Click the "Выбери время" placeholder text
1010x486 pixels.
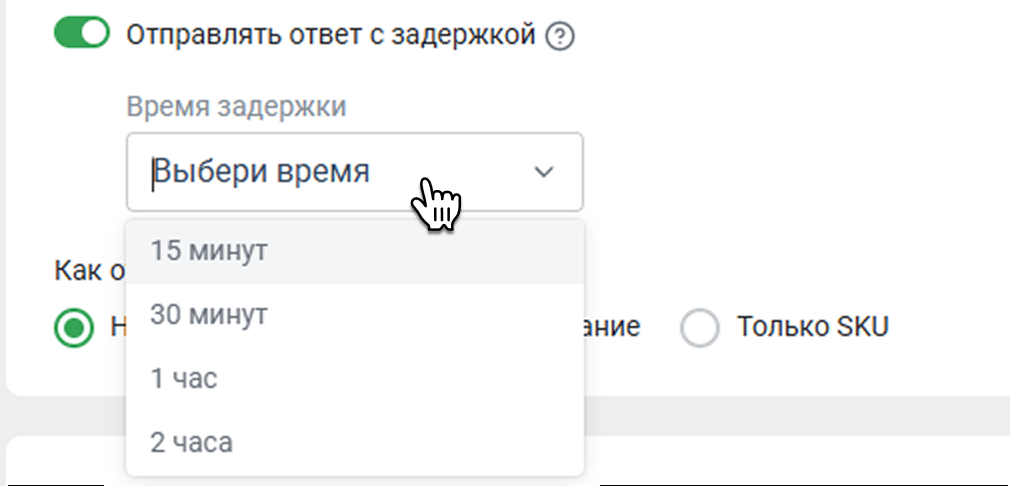(262, 172)
